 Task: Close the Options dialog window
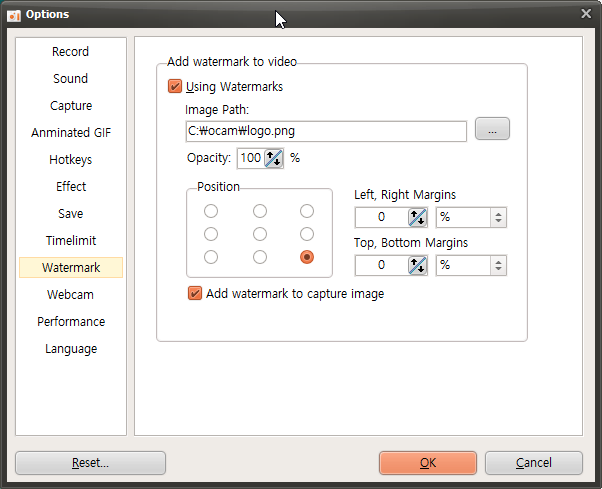point(586,13)
